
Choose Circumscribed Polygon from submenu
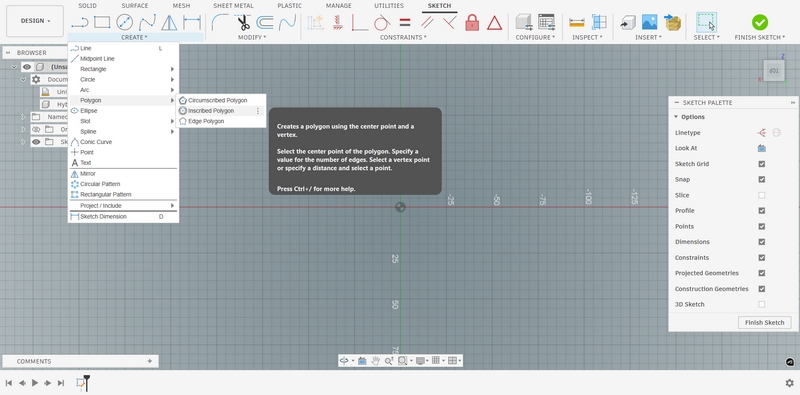221,101
